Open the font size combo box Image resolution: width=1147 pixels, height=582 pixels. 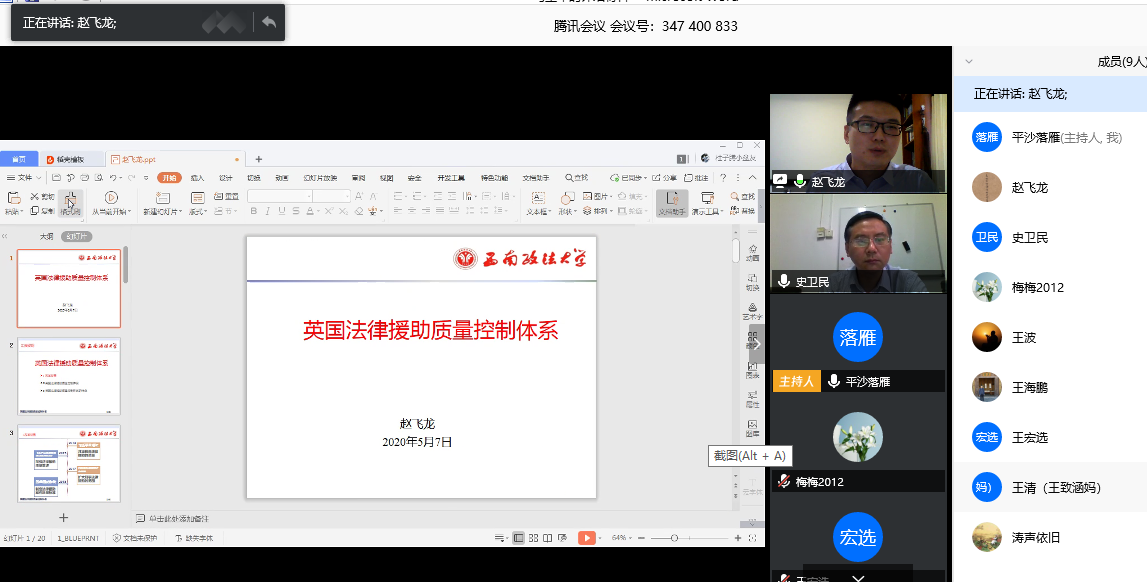tap(331, 196)
